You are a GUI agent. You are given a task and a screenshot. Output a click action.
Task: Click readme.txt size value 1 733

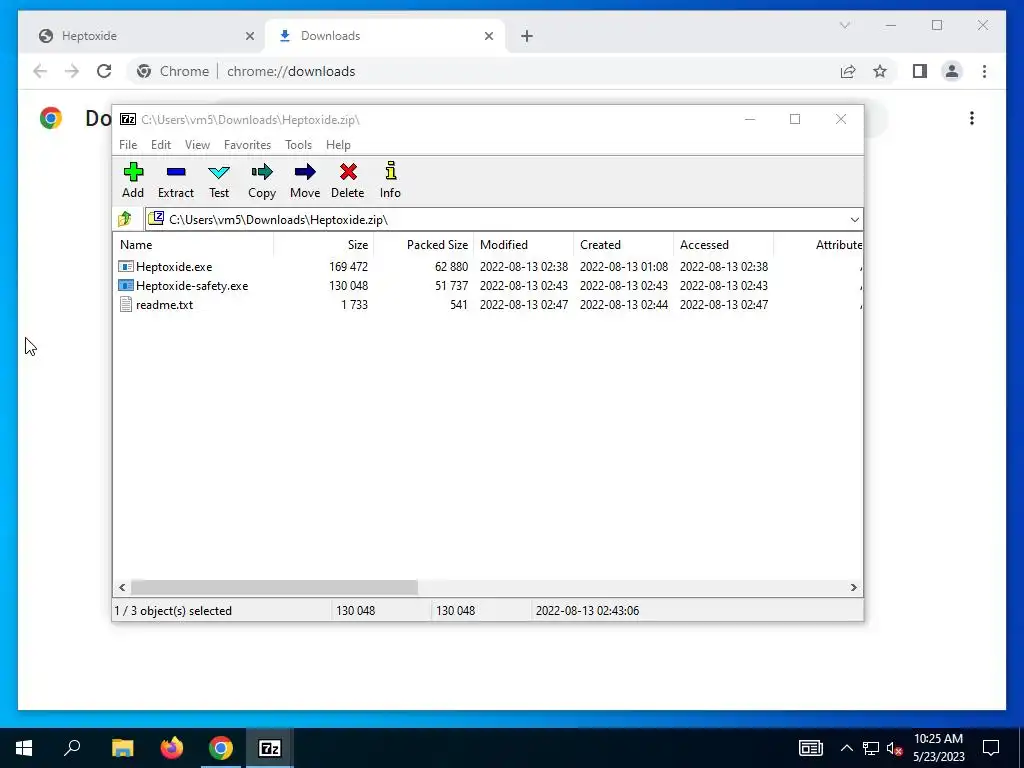(x=354, y=304)
